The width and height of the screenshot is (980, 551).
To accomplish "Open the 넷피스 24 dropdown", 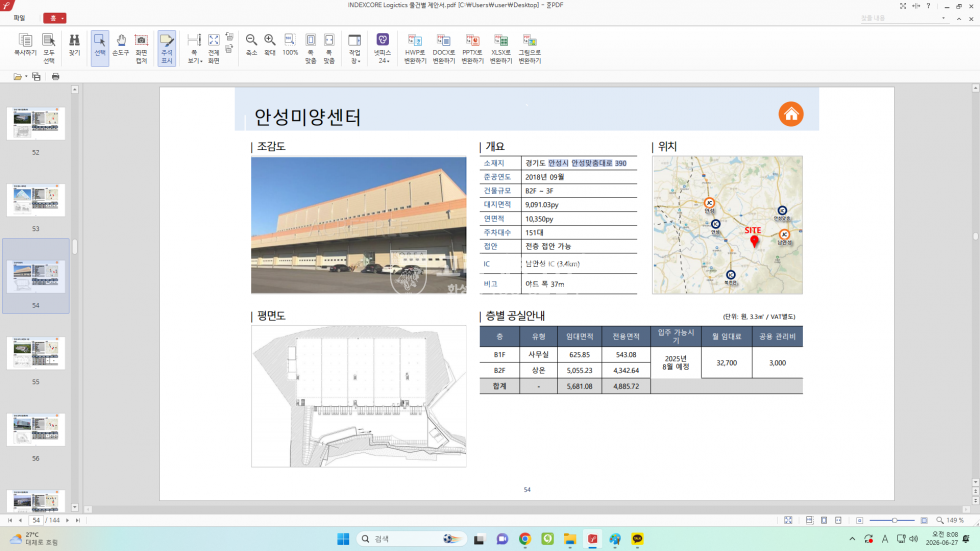I will point(382,48).
